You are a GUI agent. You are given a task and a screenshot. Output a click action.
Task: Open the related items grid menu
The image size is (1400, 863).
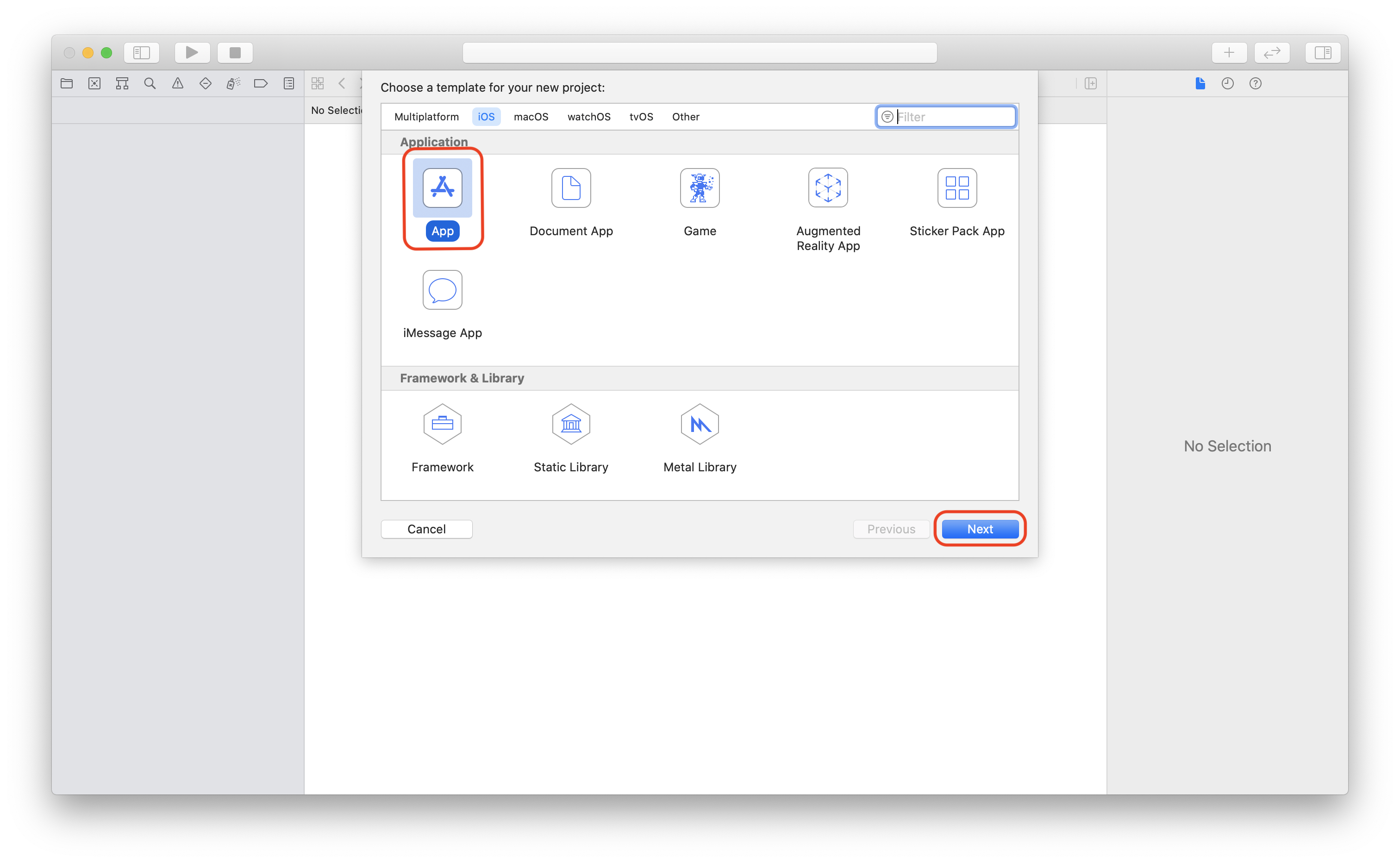[x=318, y=83]
